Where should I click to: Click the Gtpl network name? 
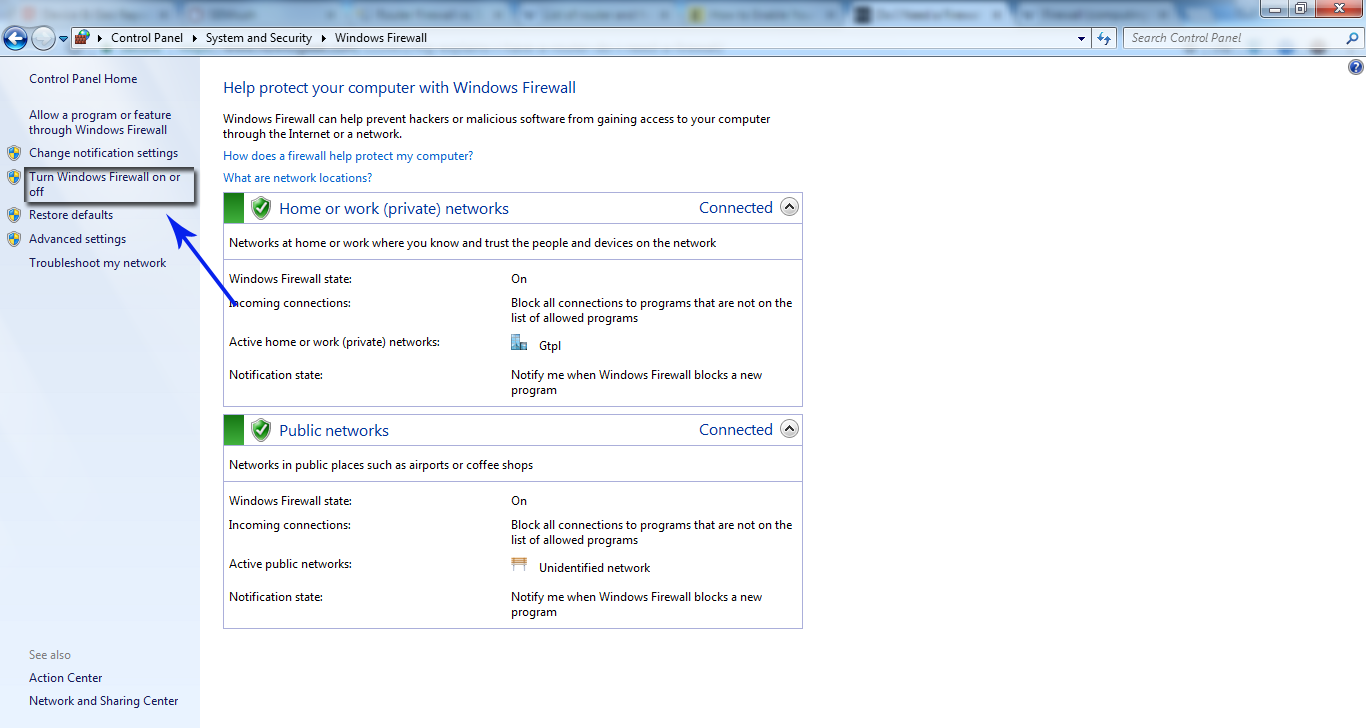click(x=550, y=346)
